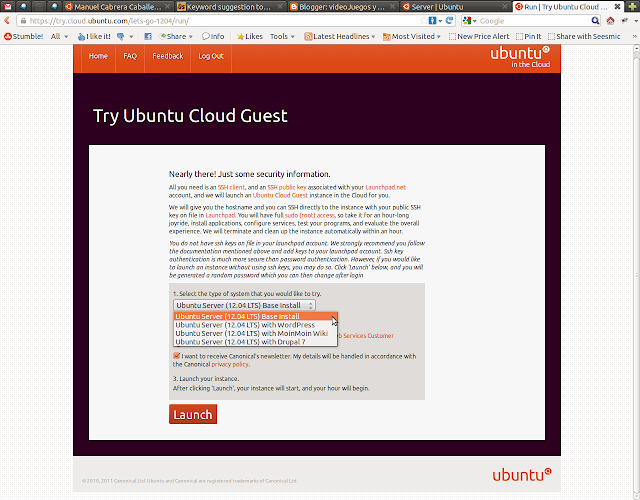This screenshot has width=640, height=500.
Task: Uncheck the Canonical newsletter checkbox
Action: coord(176,356)
